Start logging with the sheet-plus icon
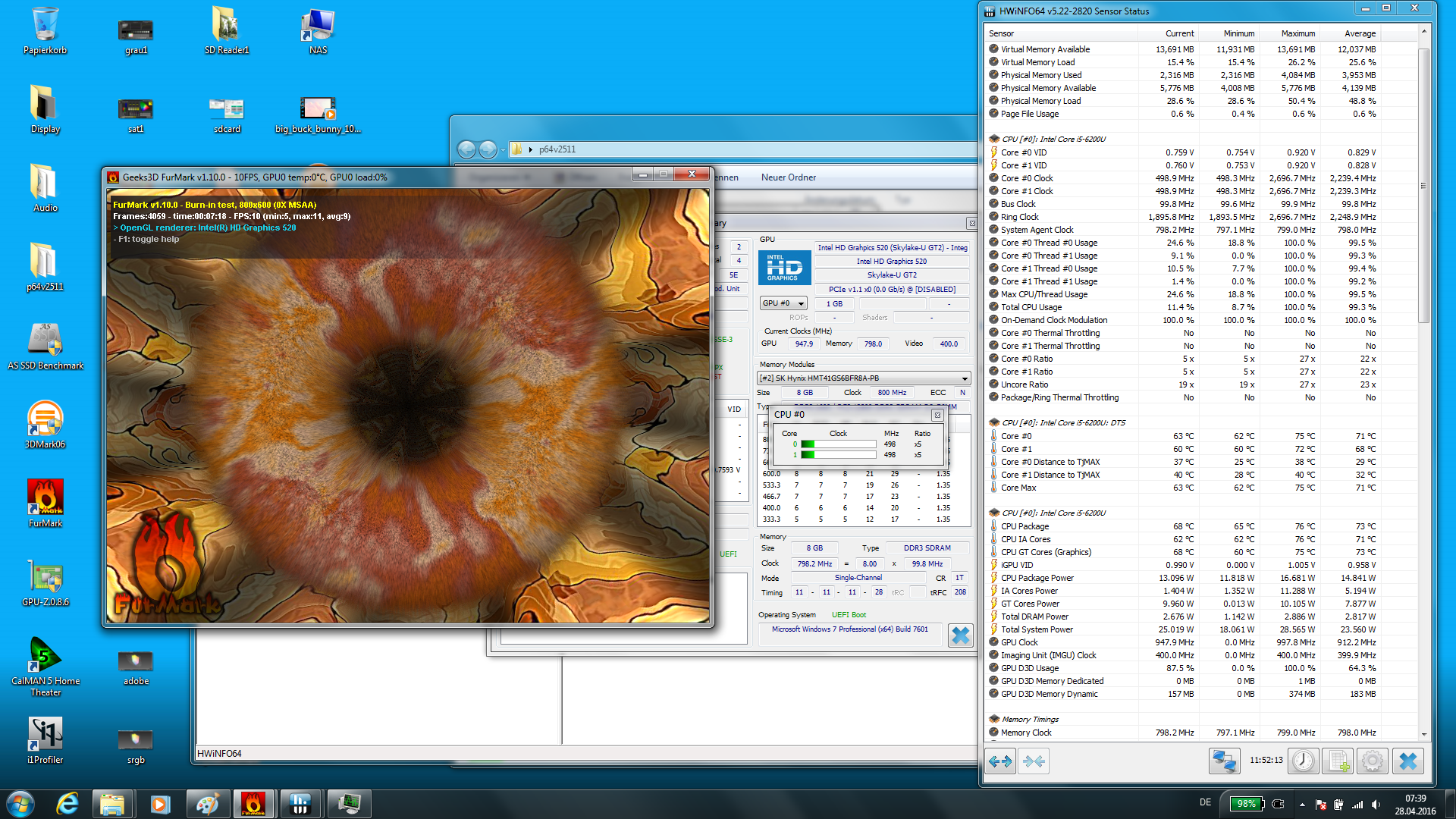The width and height of the screenshot is (1456, 819). (1338, 761)
